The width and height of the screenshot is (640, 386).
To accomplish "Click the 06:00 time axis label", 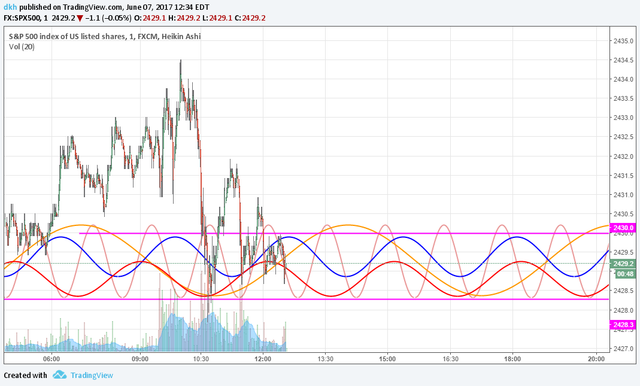I will [51, 359].
